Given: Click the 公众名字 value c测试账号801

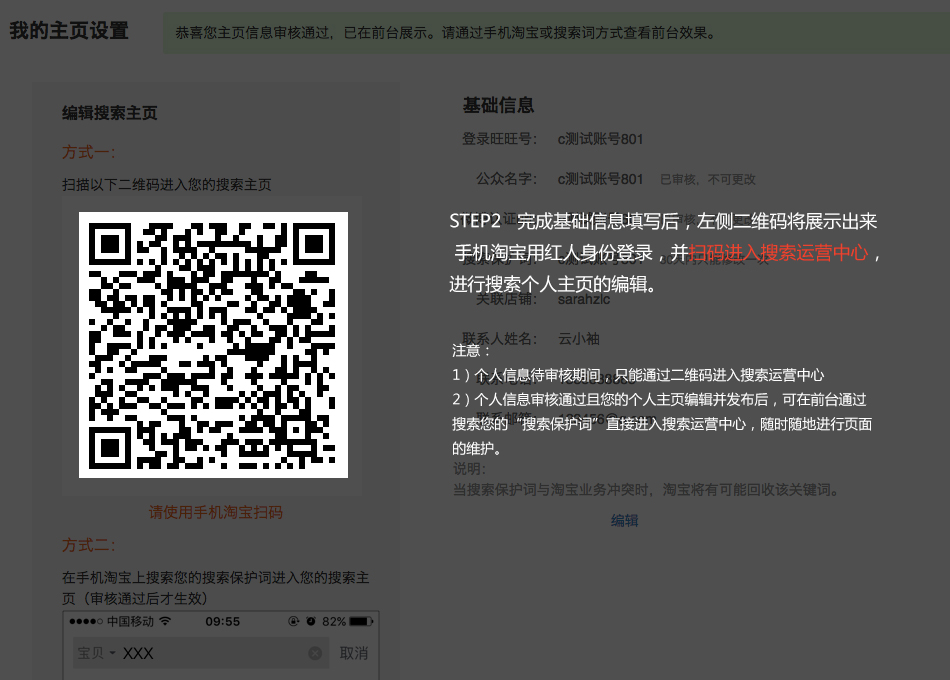Looking at the screenshot, I should [x=600, y=179].
